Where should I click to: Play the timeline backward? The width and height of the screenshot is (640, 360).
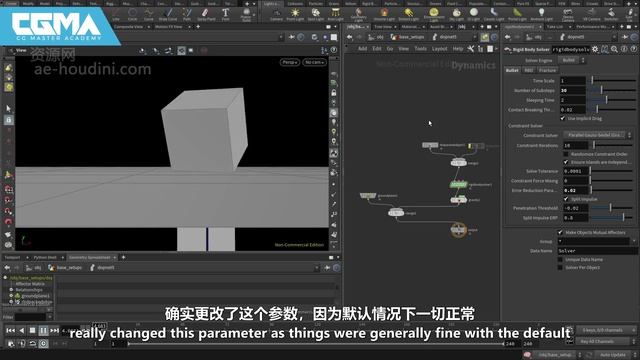point(22,330)
